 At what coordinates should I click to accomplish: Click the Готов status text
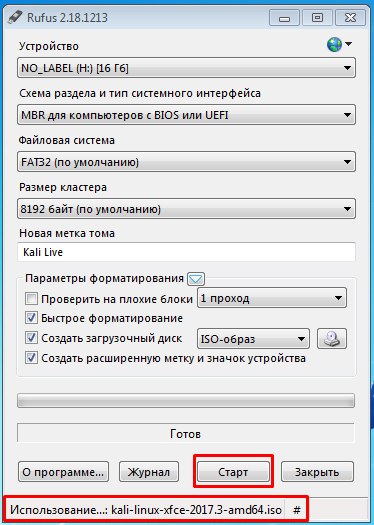(x=185, y=434)
